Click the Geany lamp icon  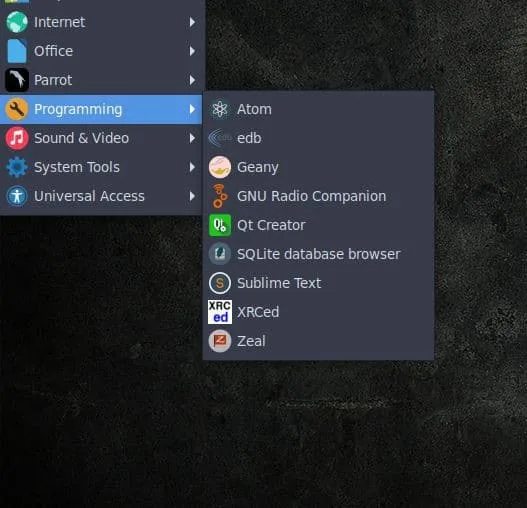pos(220,167)
